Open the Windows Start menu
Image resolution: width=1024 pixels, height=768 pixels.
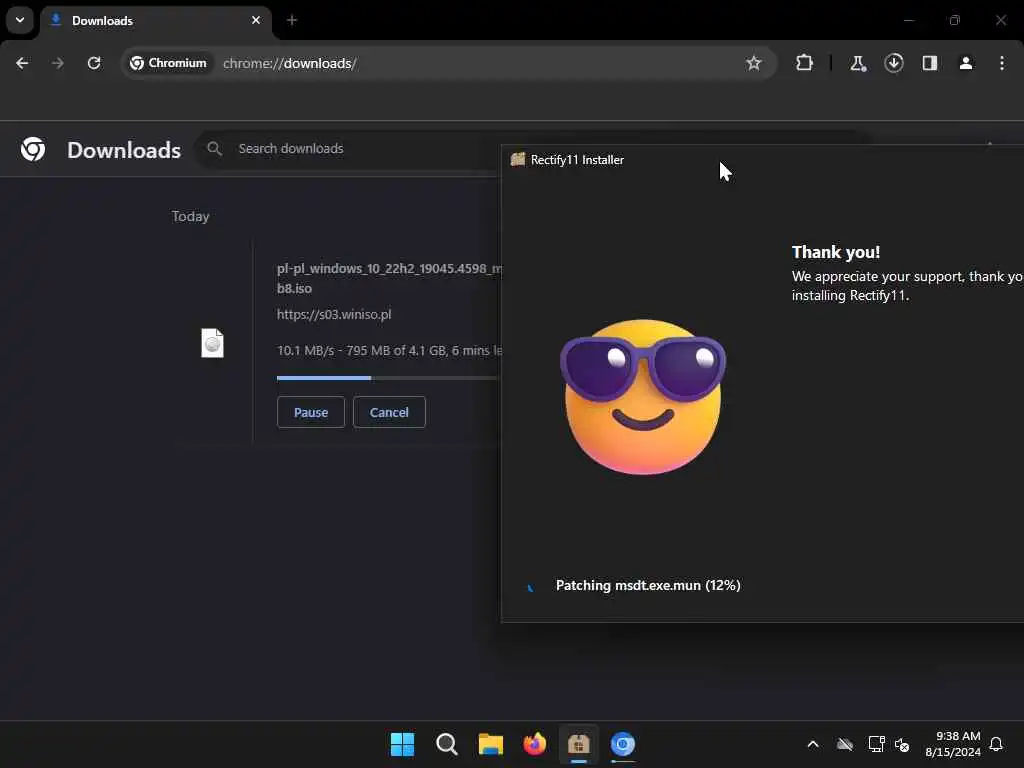(x=402, y=744)
